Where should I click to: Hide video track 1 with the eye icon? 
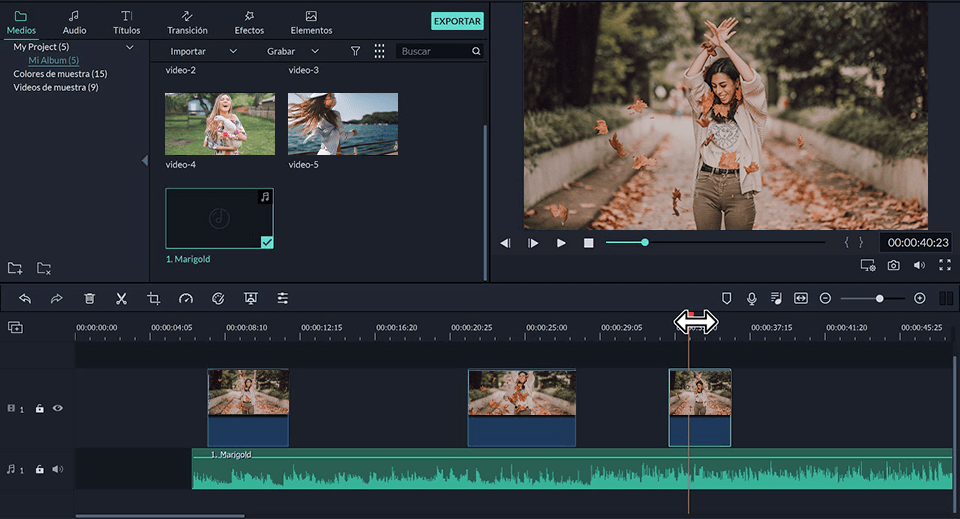click(x=58, y=408)
